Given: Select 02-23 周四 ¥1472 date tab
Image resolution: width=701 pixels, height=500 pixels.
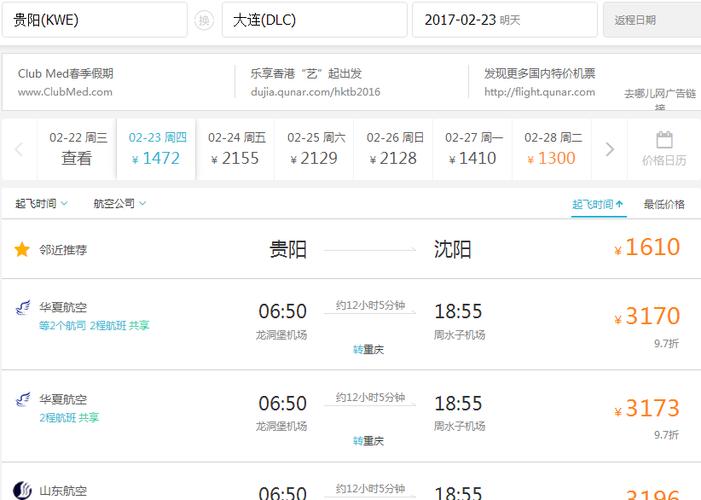Looking at the screenshot, I should pos(156,149).
